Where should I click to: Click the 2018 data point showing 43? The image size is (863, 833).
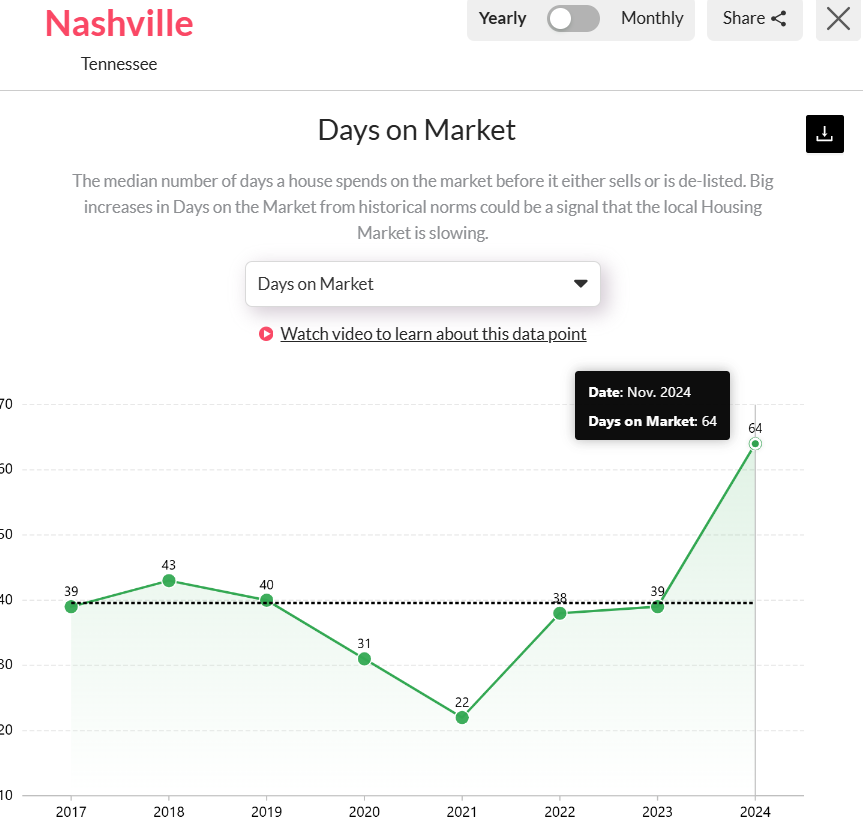click(x=168, y=580)
